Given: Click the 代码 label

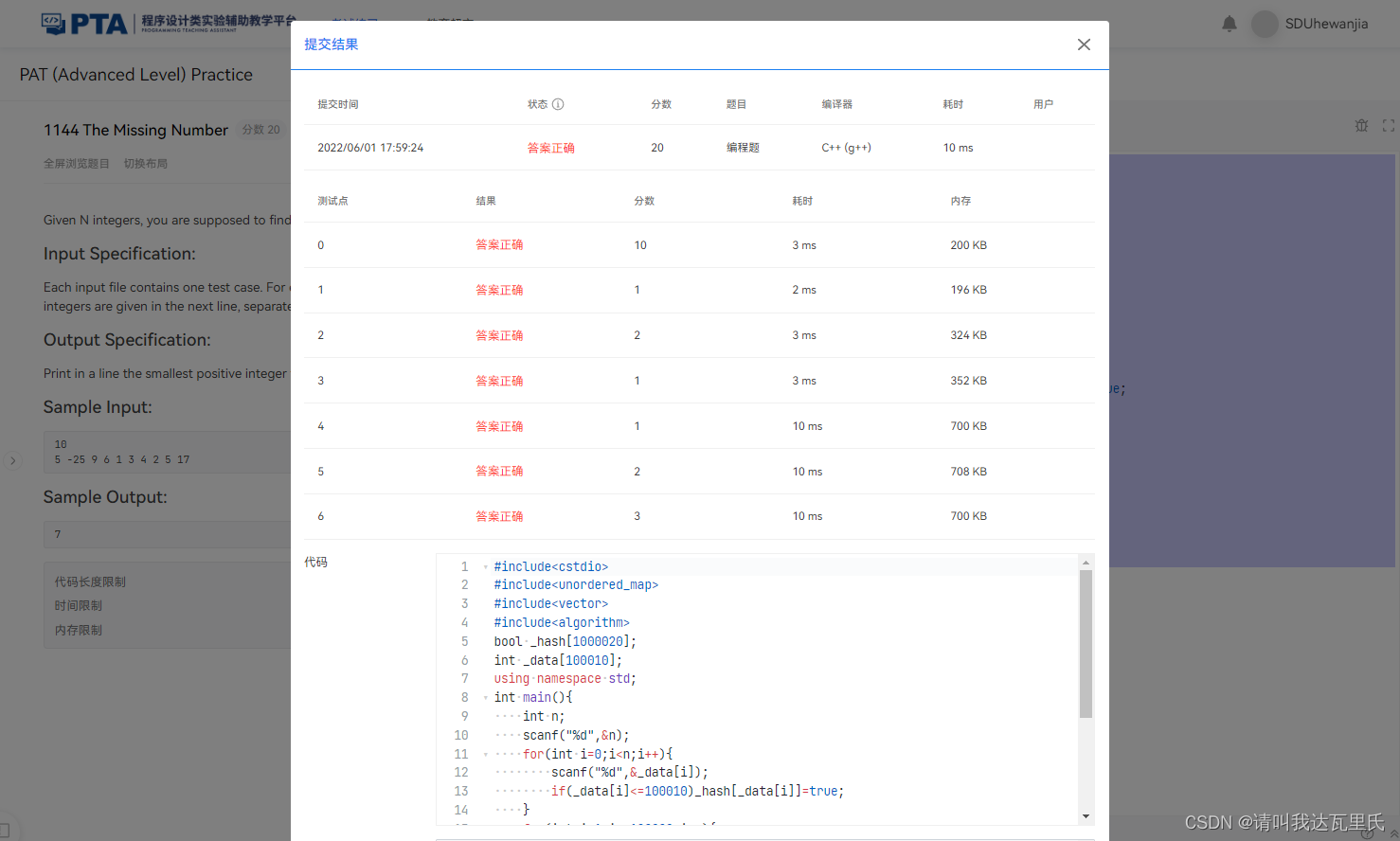Looking at the screenshot, I should (315, 563).
